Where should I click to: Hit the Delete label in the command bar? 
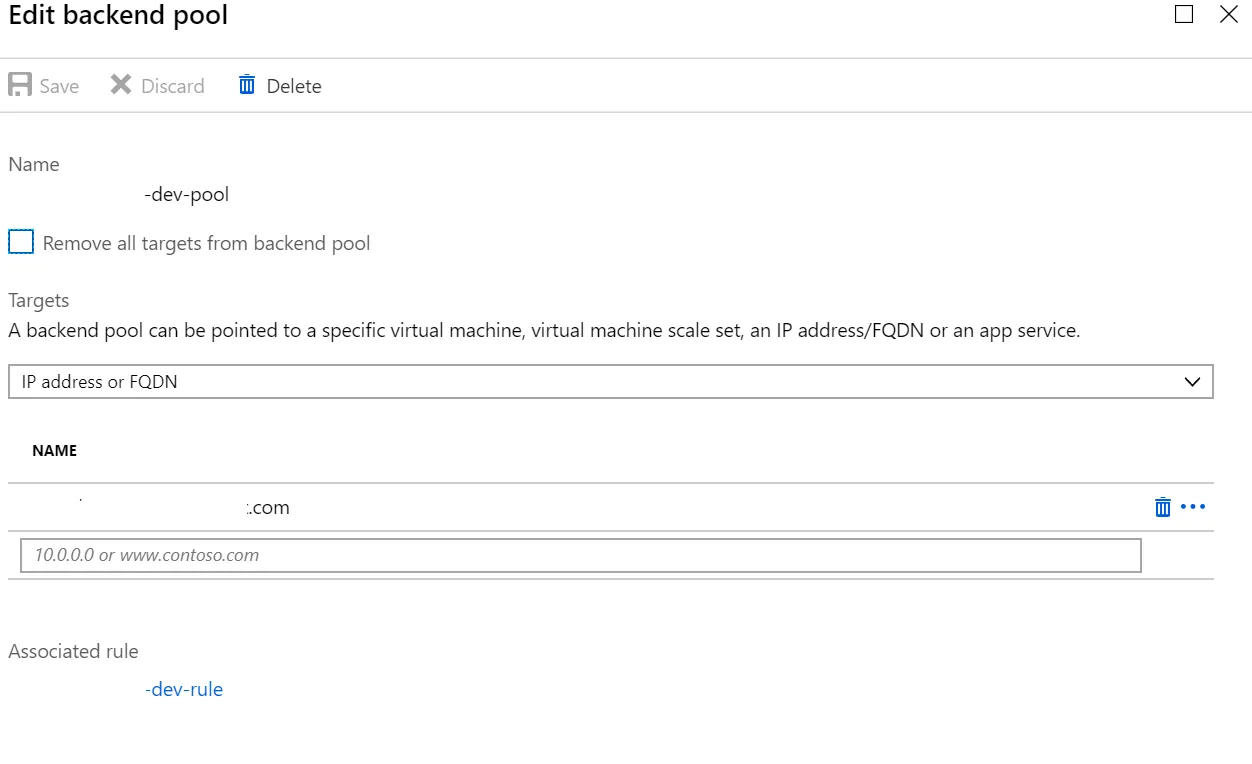point(293,86)
